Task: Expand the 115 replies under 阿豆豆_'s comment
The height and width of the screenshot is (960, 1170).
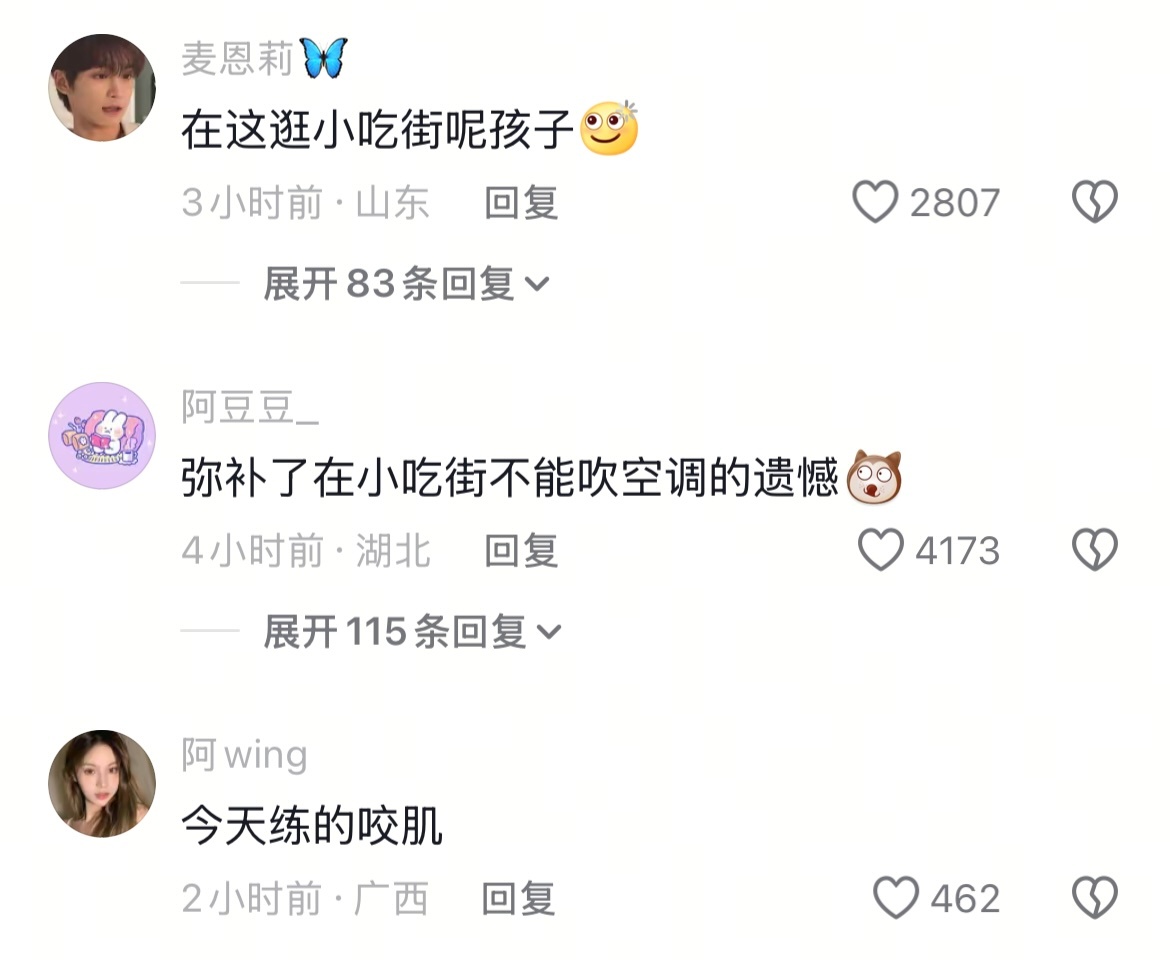Action: point(412,632)
